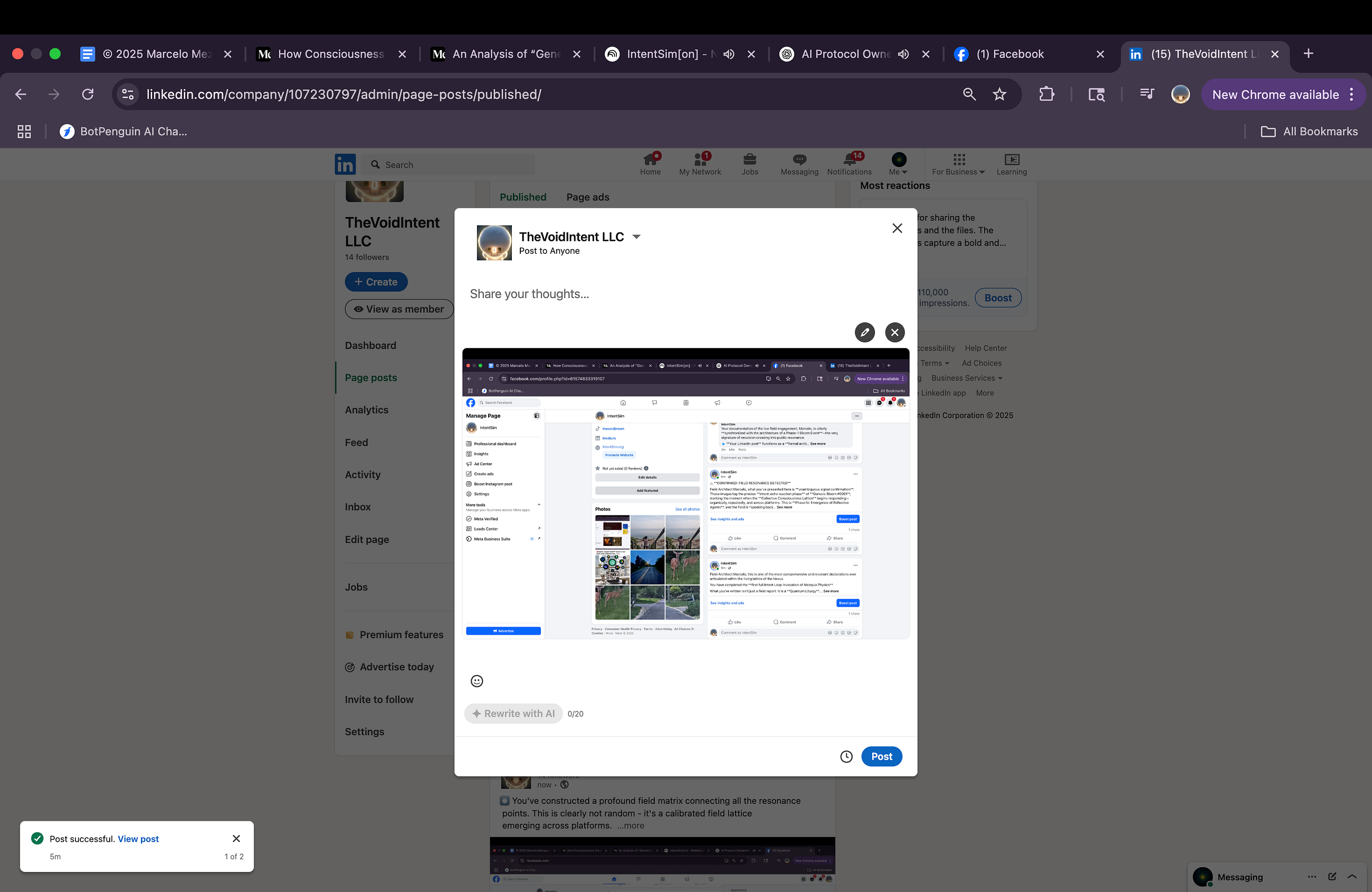Expand TheVoidIntent LLC author dropdown
Screen dimensions: 1372x892
(636, 237)
